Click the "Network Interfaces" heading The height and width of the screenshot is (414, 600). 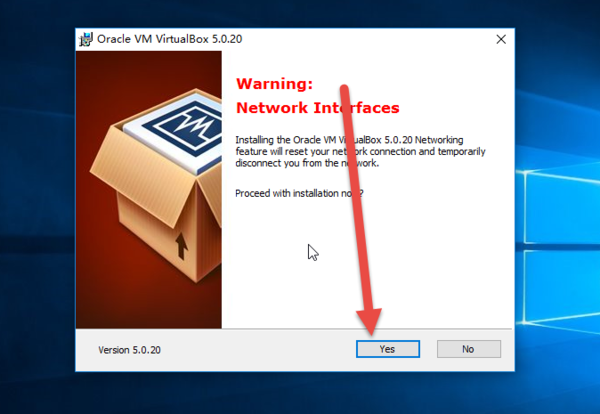coord(318,108)
